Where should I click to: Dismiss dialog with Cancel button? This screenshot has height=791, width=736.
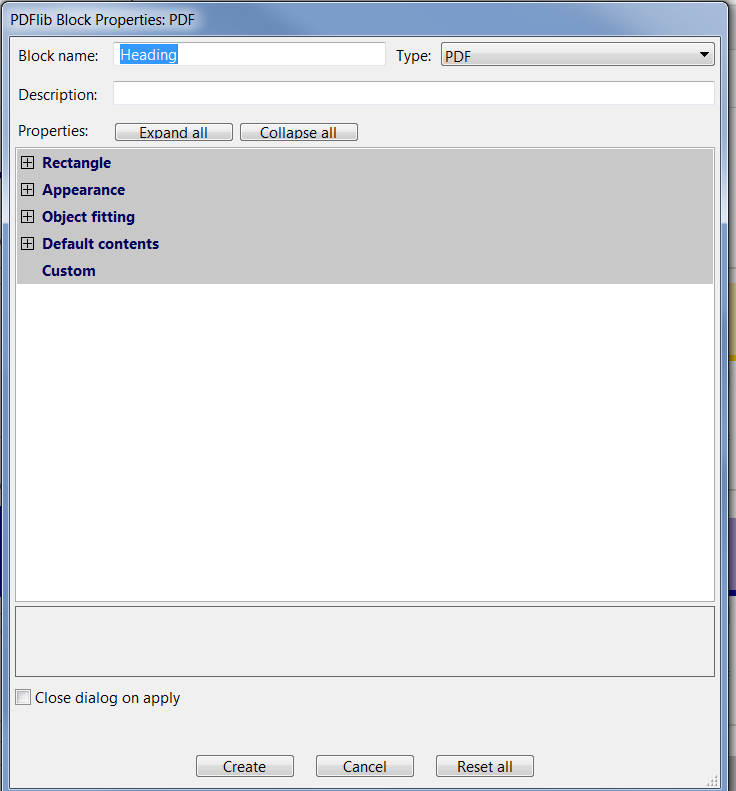point(365,766)
